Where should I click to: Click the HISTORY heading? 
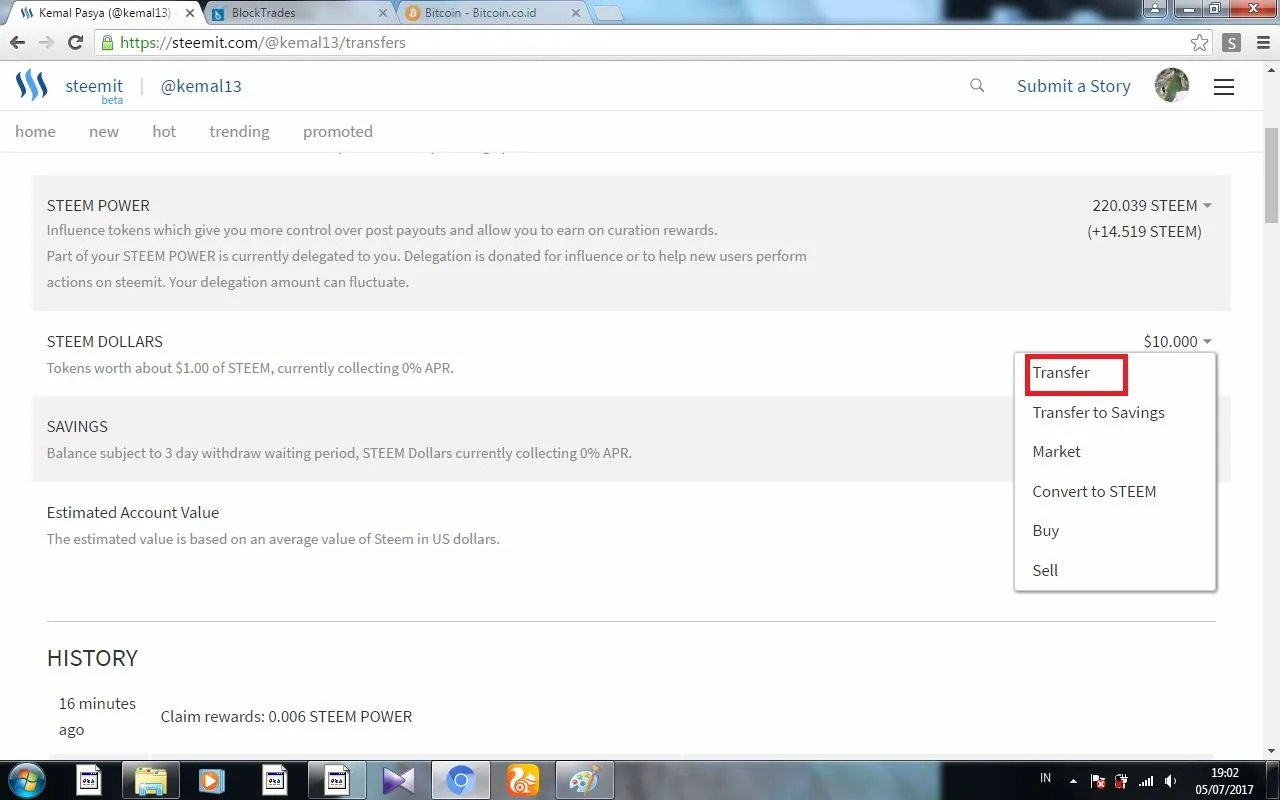(x=92, y=658)
